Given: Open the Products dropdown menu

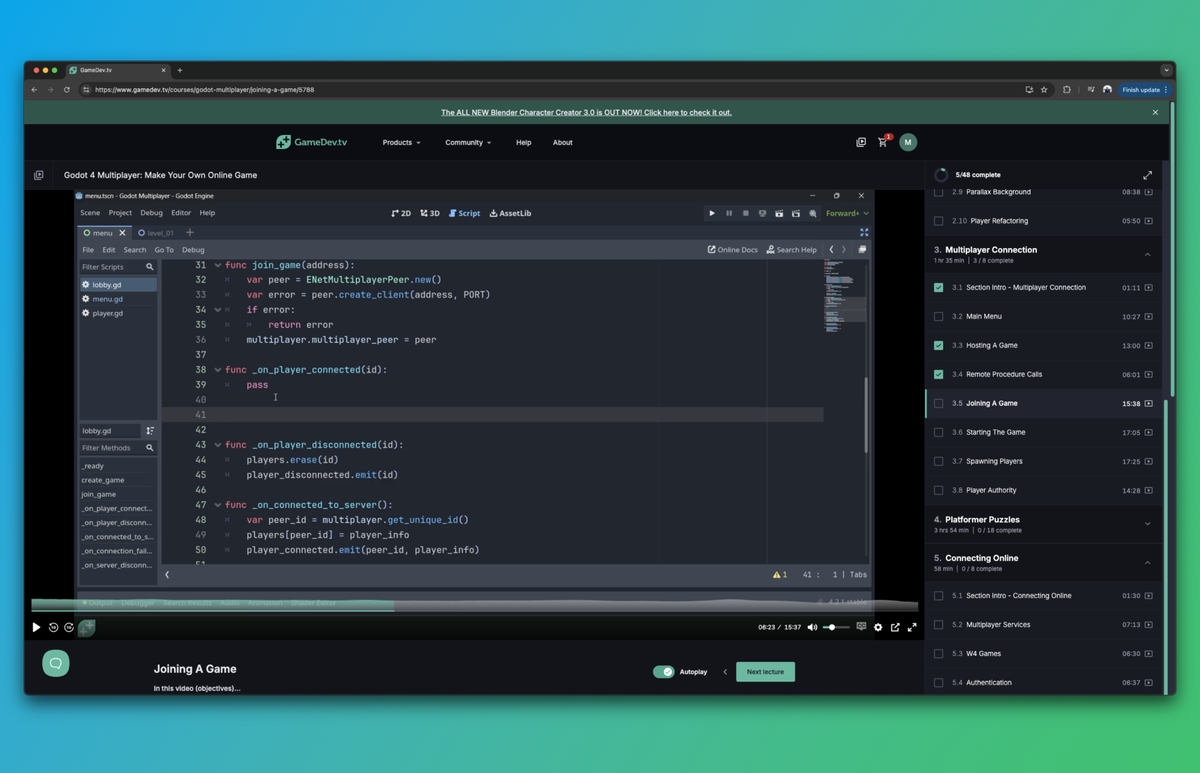Looking at the screenshot, I should [x=401, y=142].
